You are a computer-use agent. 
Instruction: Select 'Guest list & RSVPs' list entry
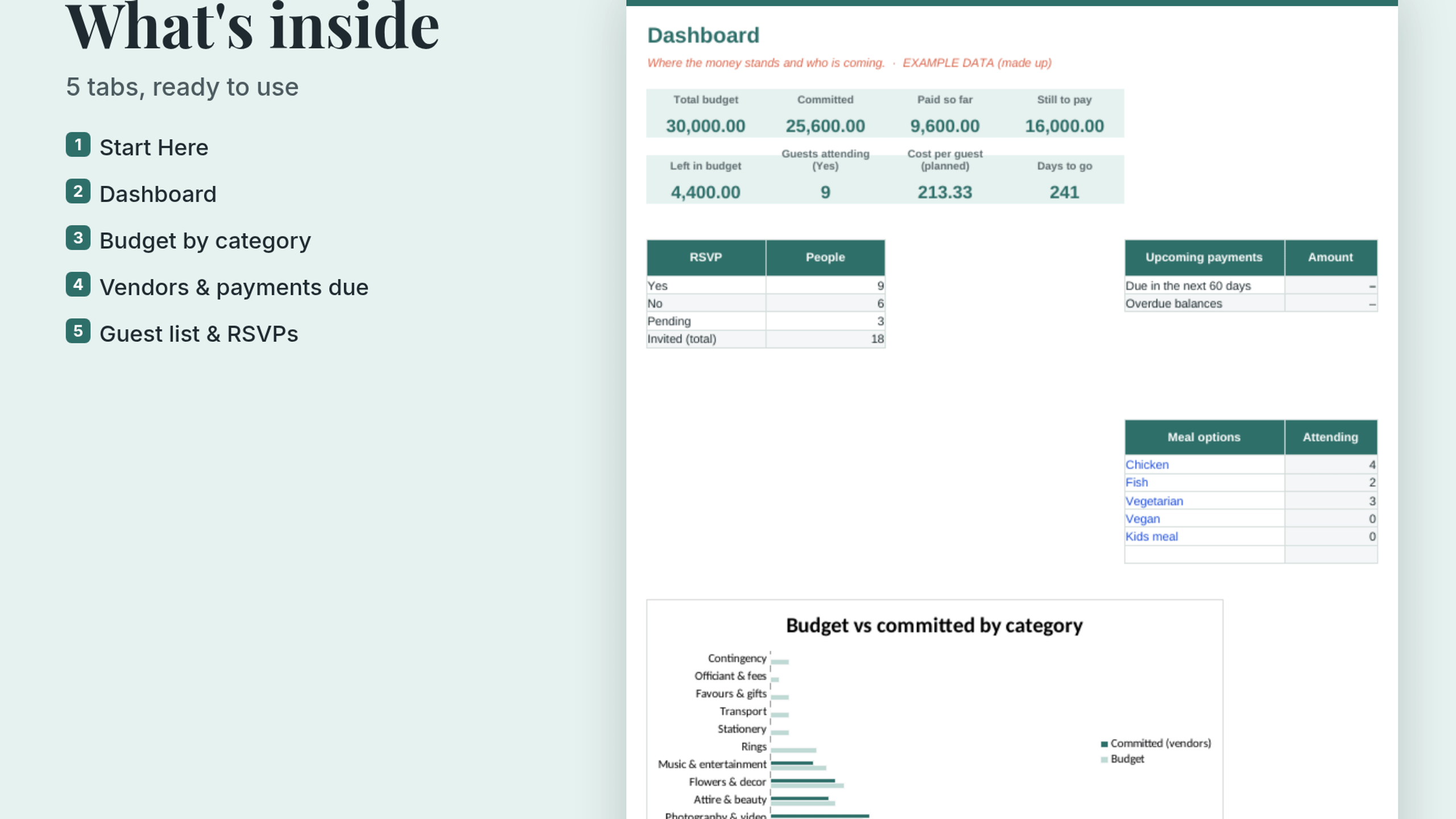[x=199, y=334]
